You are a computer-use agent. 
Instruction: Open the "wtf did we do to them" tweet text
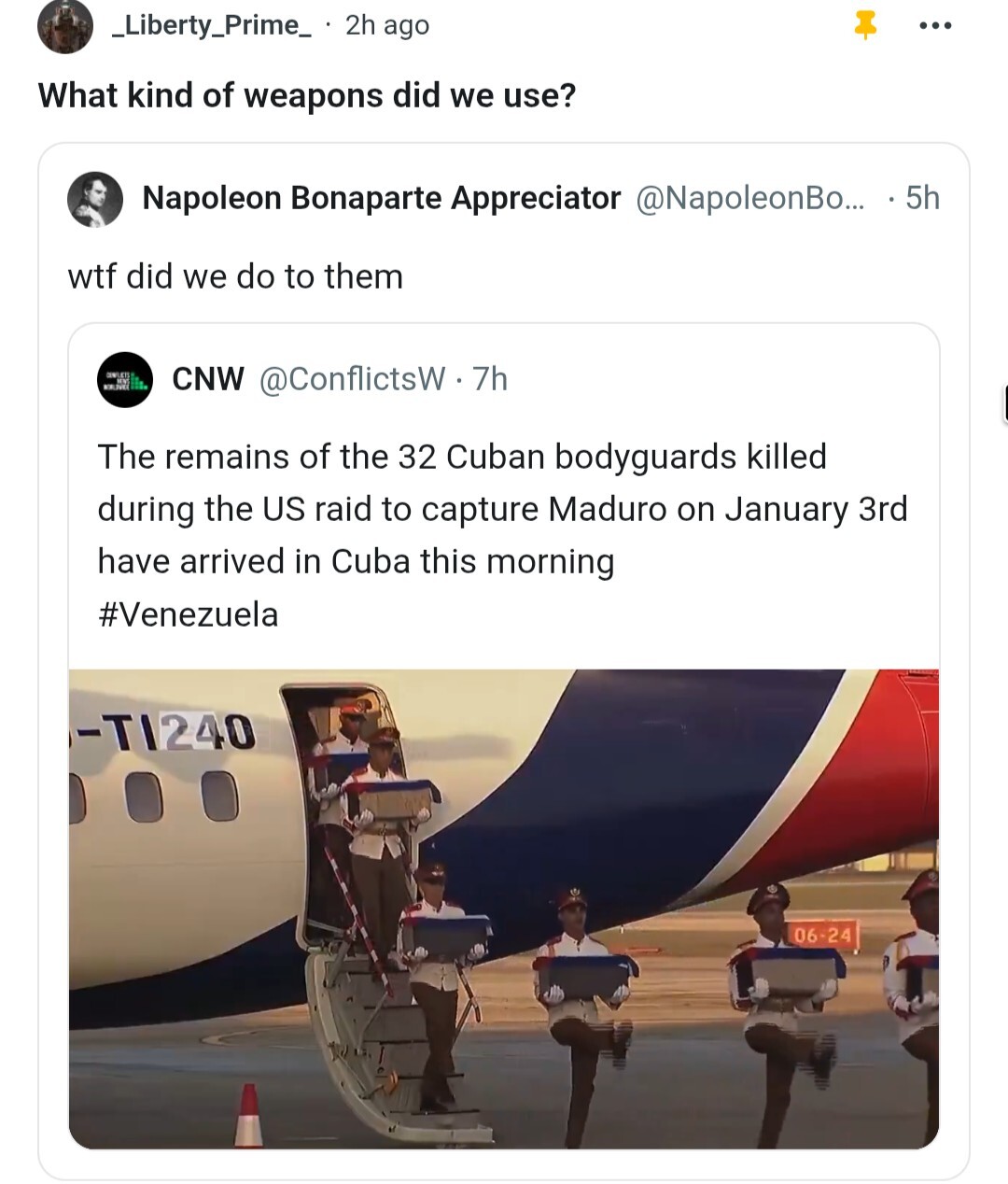(x=235, y=276)
